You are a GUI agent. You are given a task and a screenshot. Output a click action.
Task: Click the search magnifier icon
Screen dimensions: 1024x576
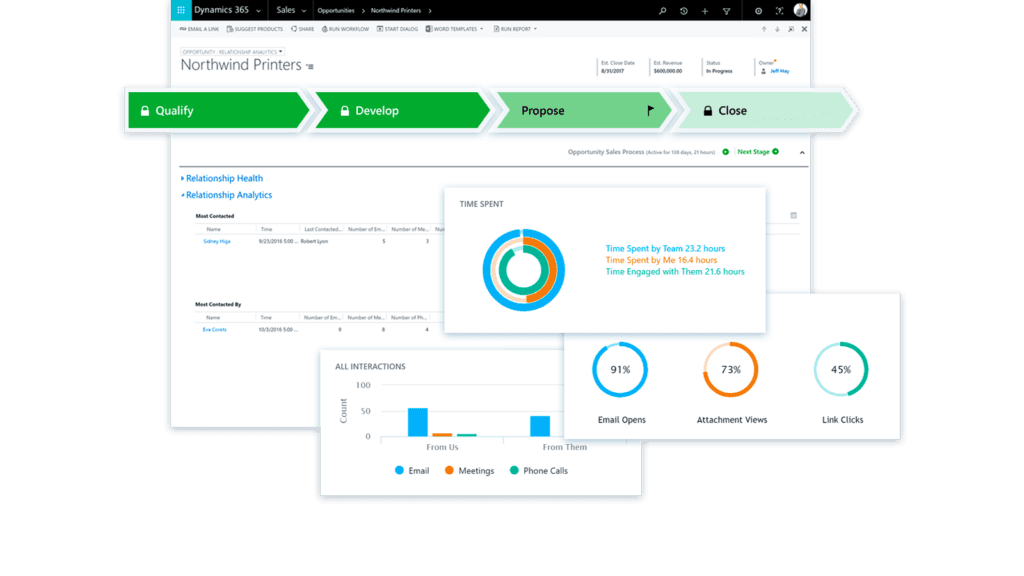(x=662, y=11)
